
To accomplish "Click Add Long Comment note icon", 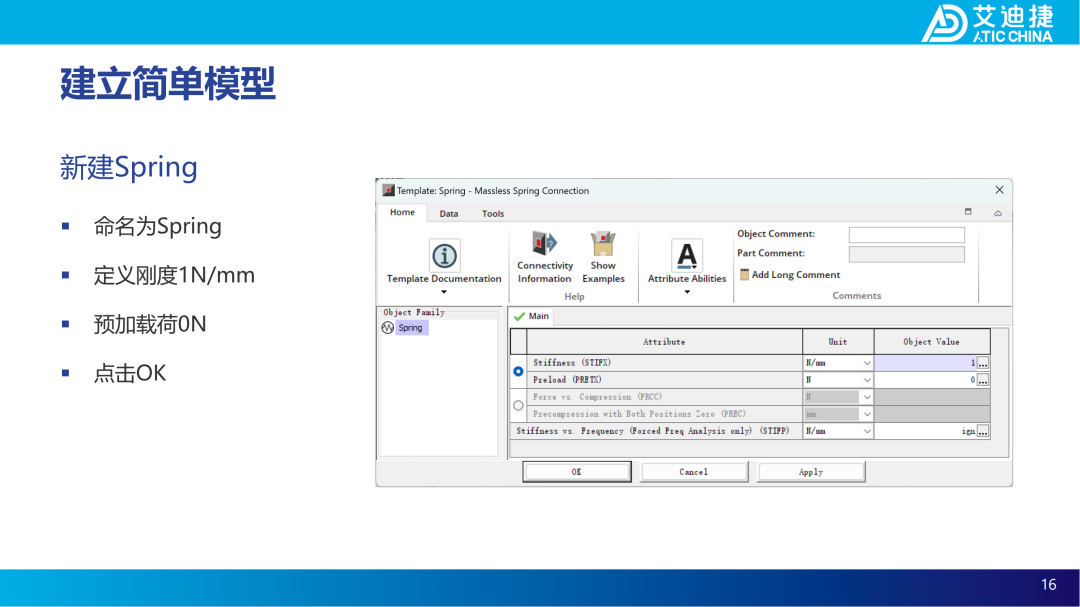I will pyautogui.click(x=745, y=274).
